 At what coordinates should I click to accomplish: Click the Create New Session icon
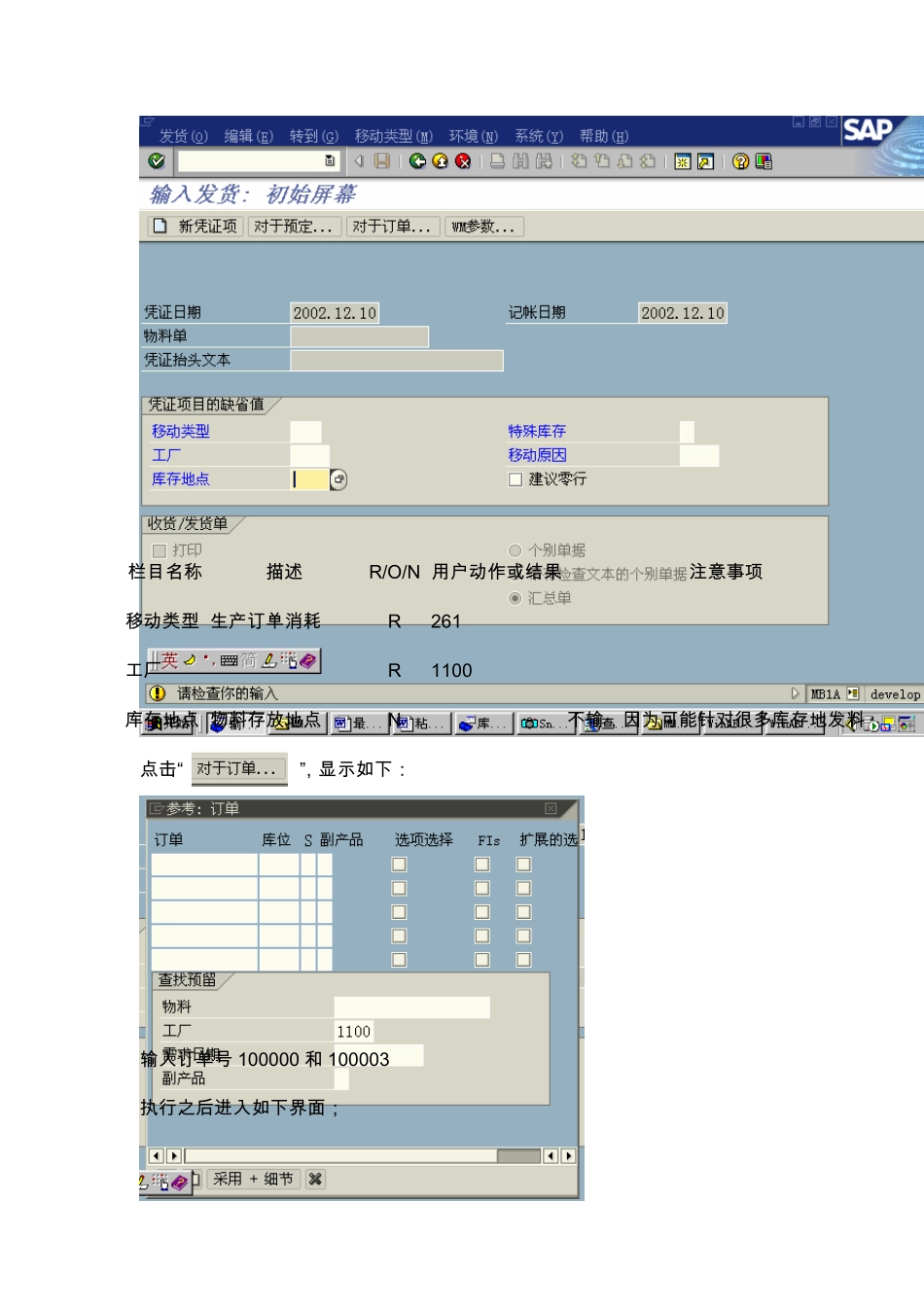[683, 161]
